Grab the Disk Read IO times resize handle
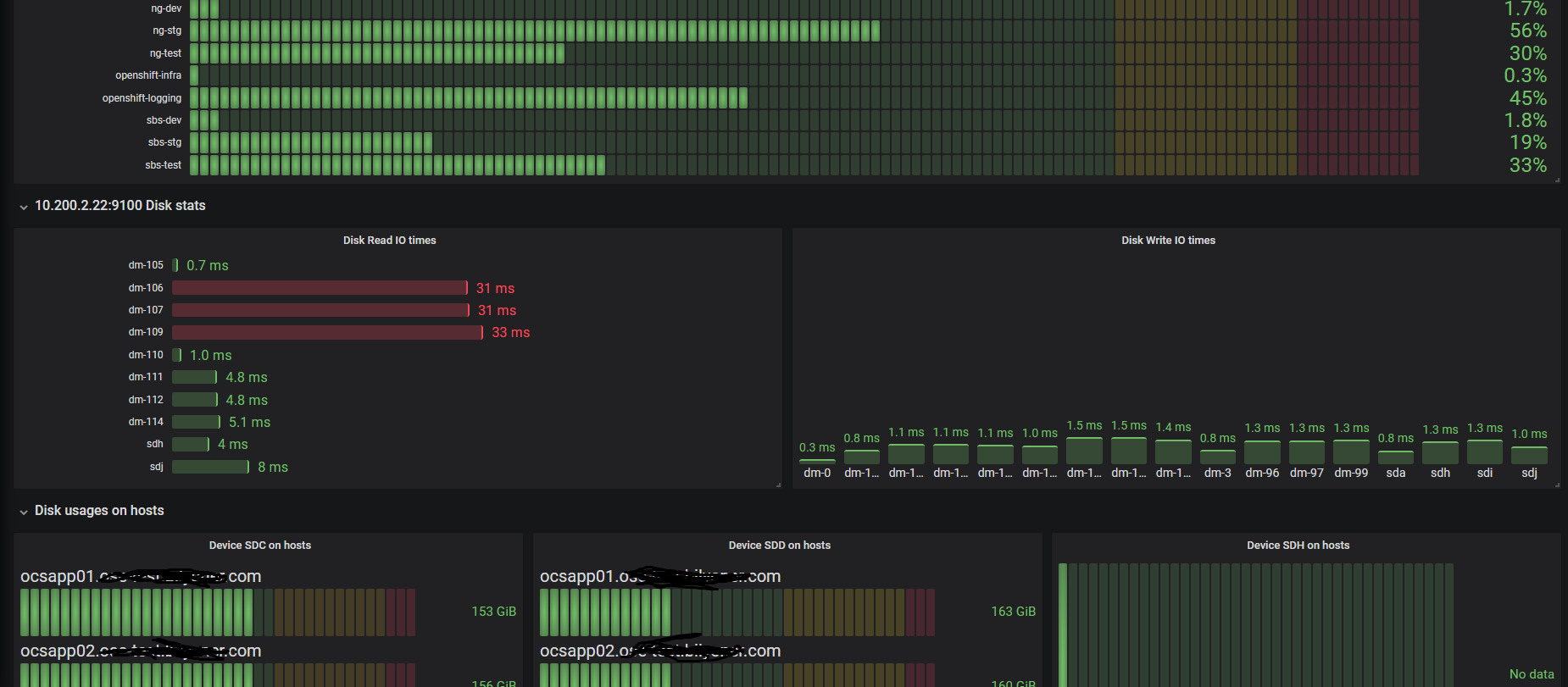Image resolution: width=1568 pixels, height=687 pixels. click(778, 485)
